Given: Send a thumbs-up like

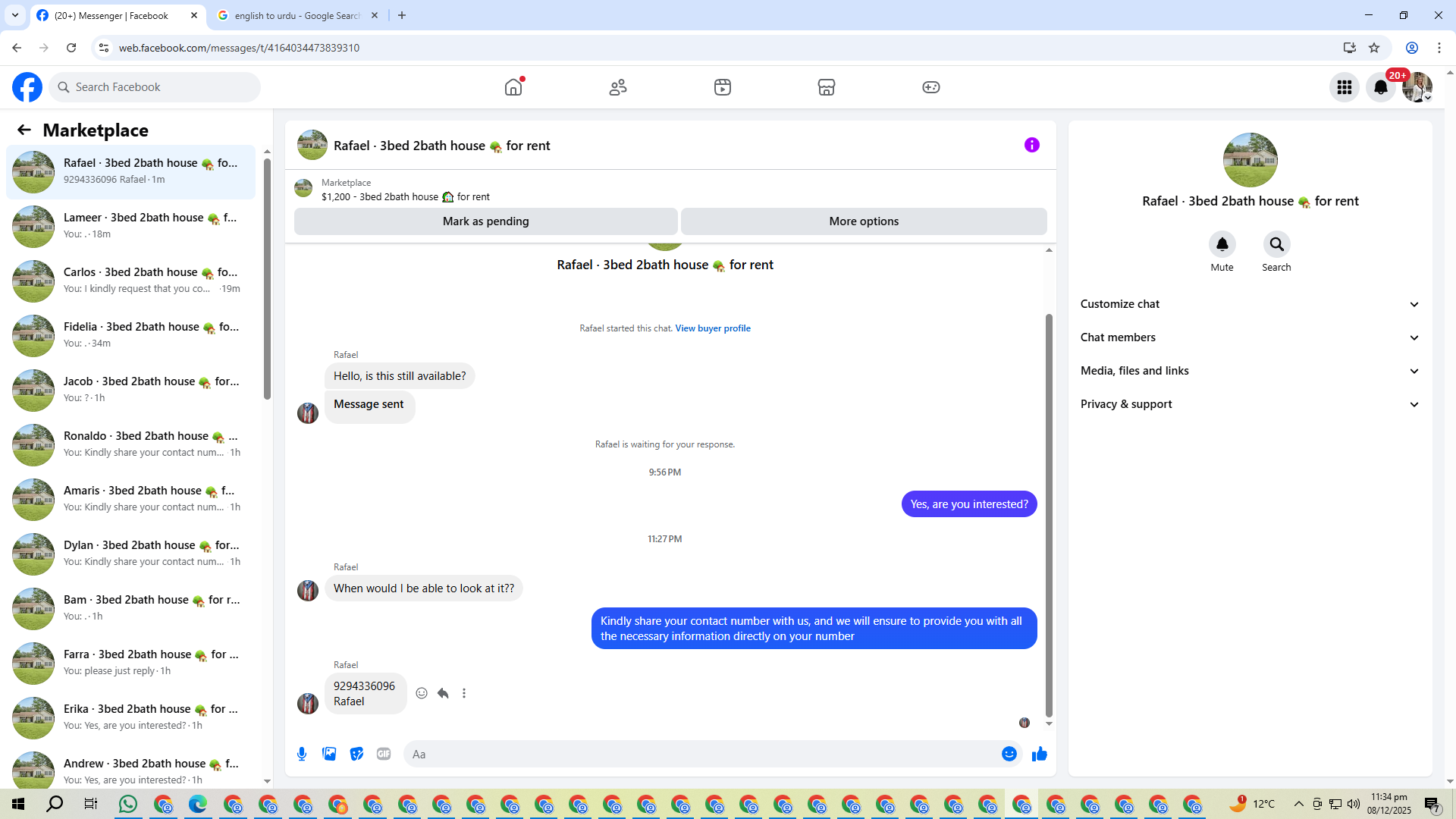Looking at the screenshot, I should [x=1040, y=754].
